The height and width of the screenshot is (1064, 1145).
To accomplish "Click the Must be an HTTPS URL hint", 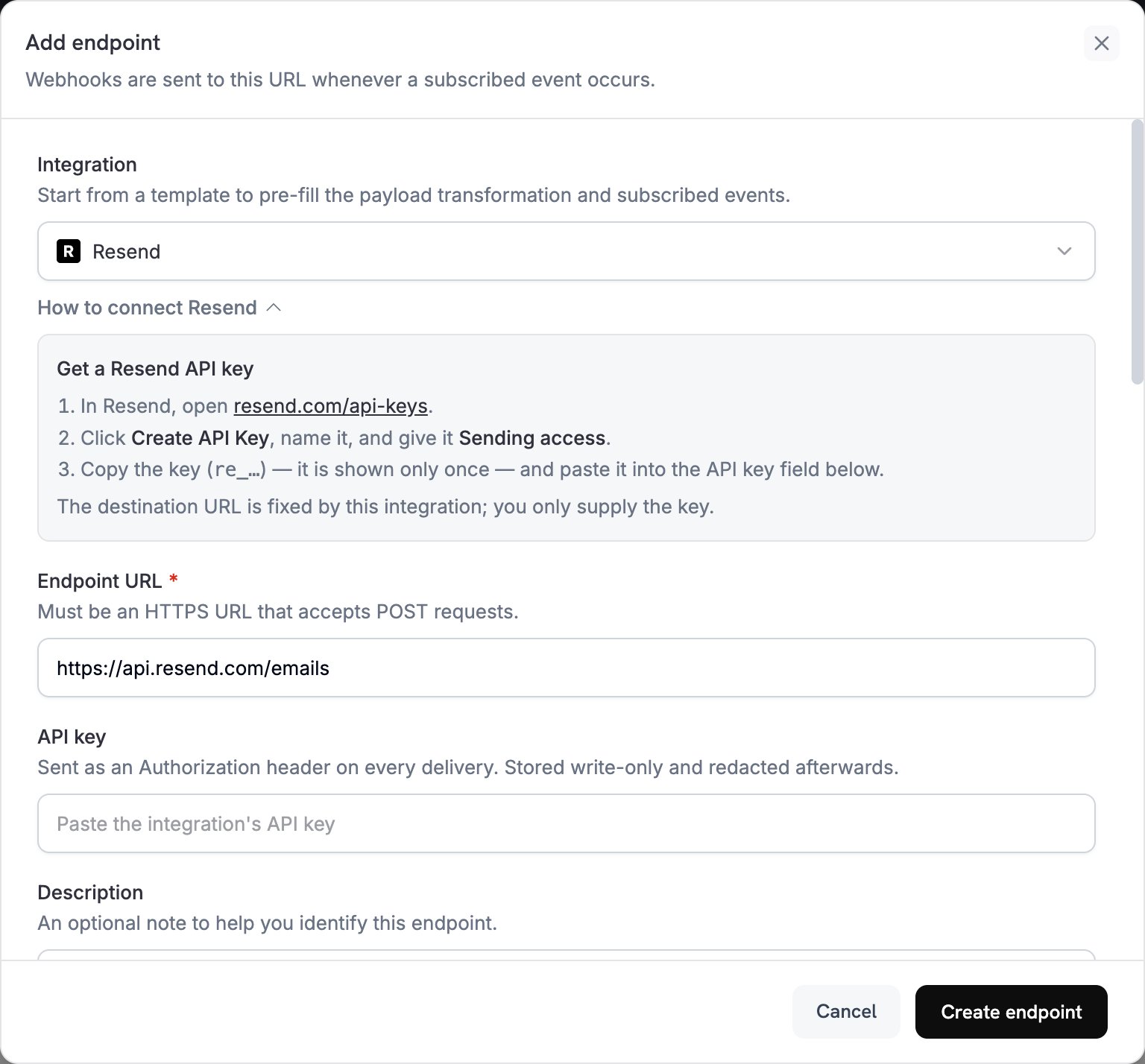I will pos(278,612).
